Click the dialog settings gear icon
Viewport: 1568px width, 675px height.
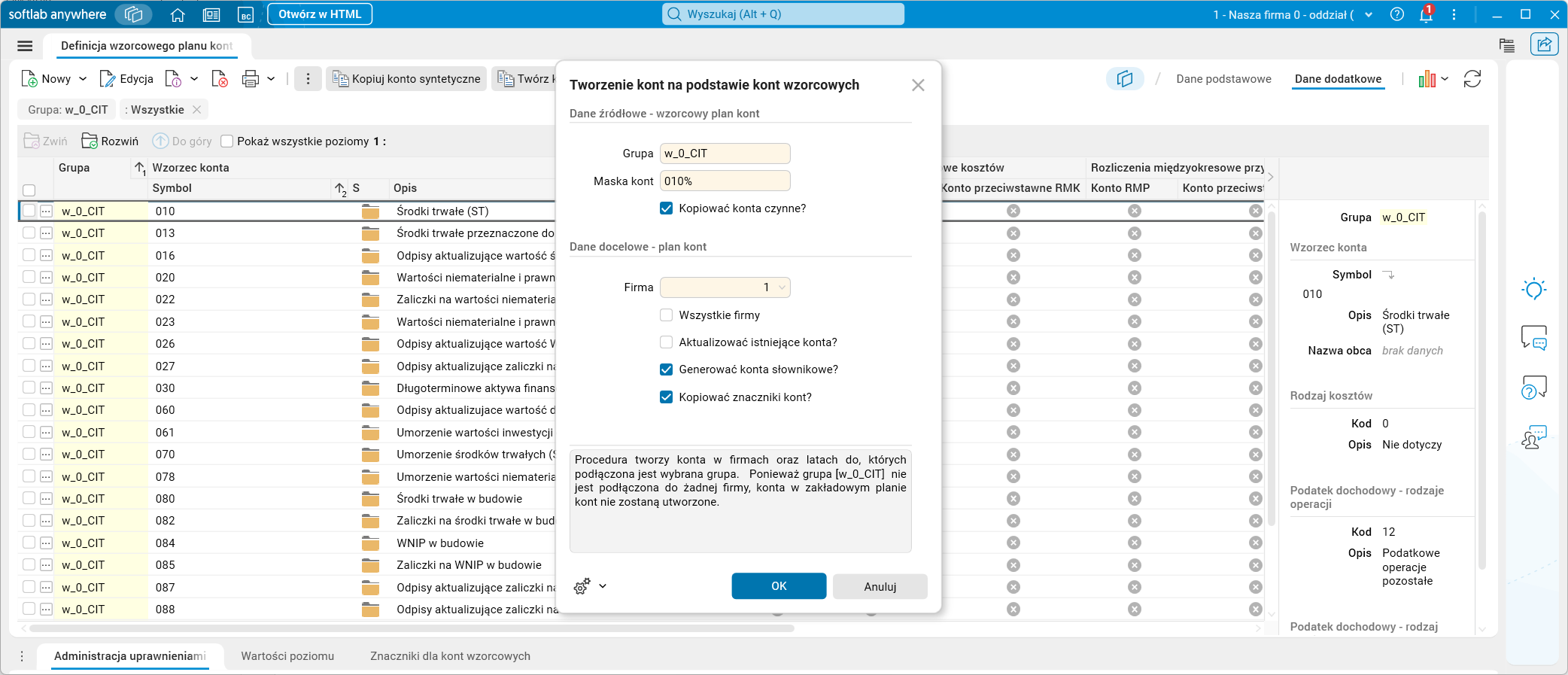tap(582, 586)
